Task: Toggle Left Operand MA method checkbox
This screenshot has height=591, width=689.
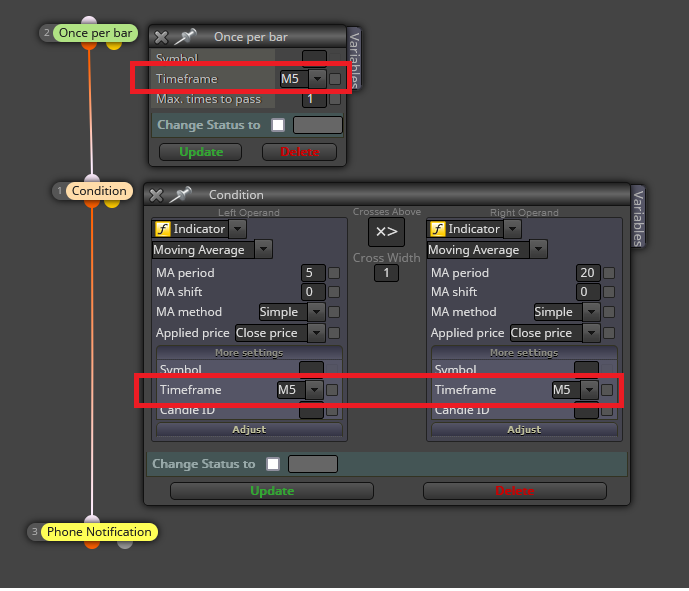Action: pos(334,312)
